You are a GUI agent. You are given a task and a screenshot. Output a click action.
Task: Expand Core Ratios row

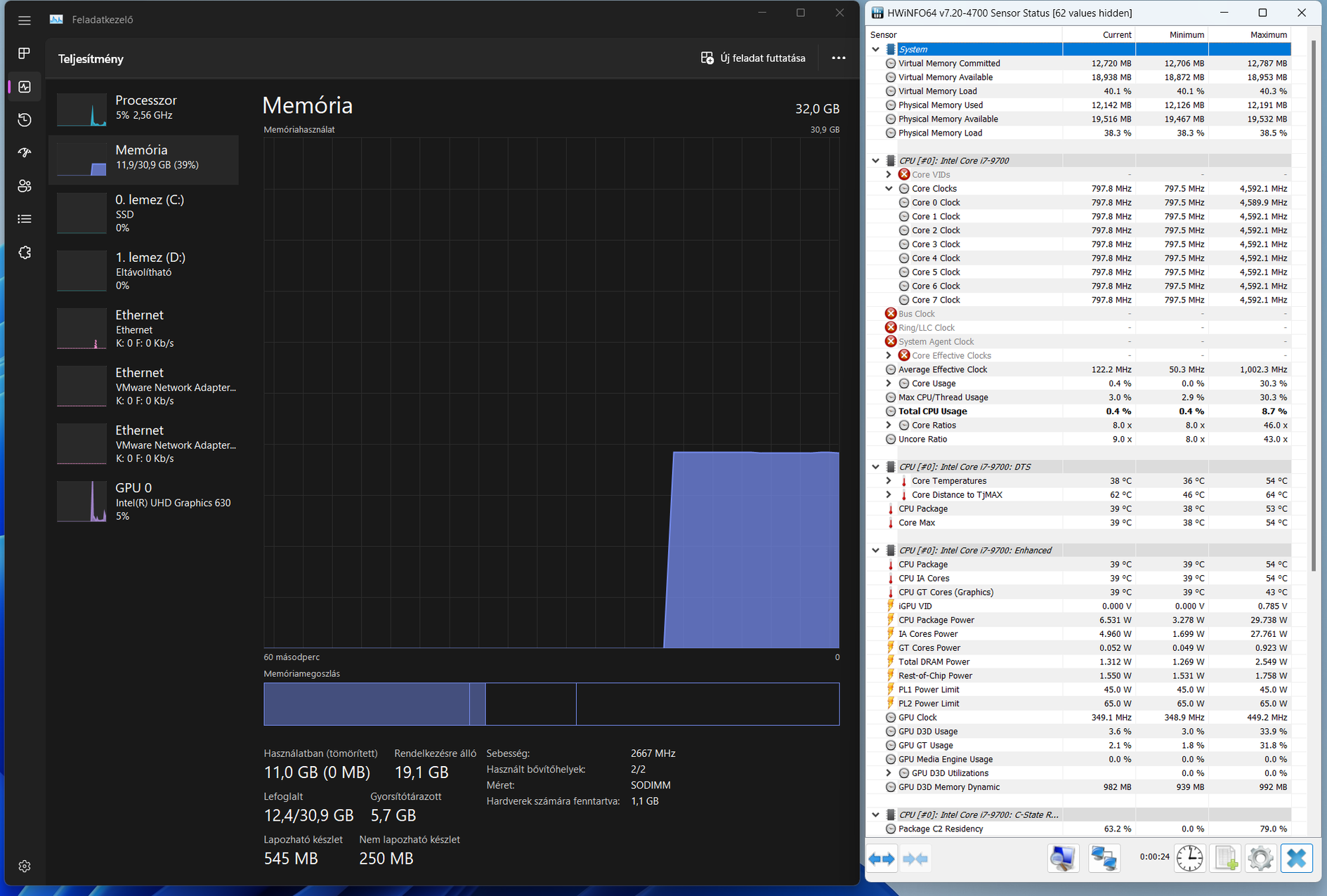click(x=889, y=426)
